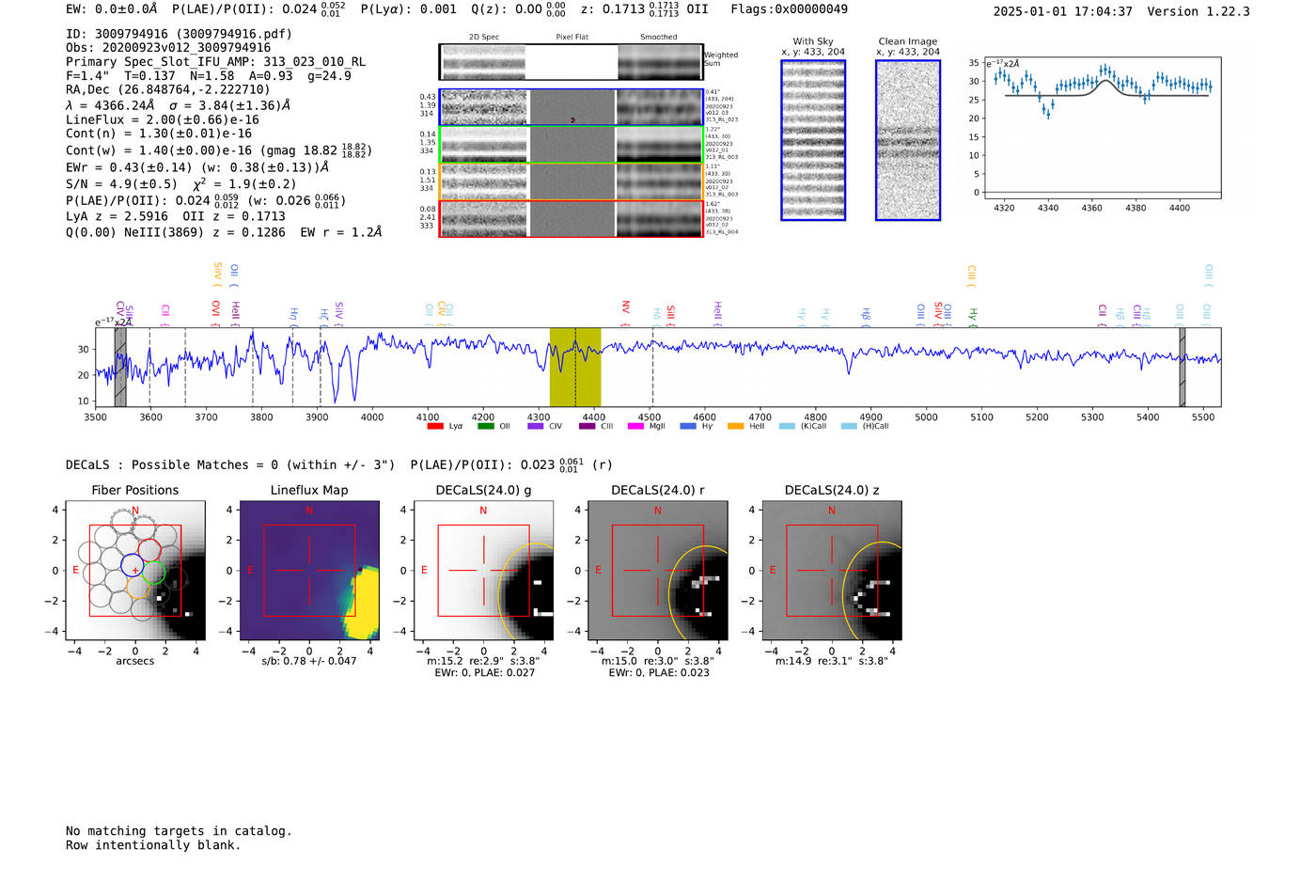1316x896 pixels.
Task: Click the 'Obs: 20200923v012_3009794916' line
Action: click(x=168, y=48)
